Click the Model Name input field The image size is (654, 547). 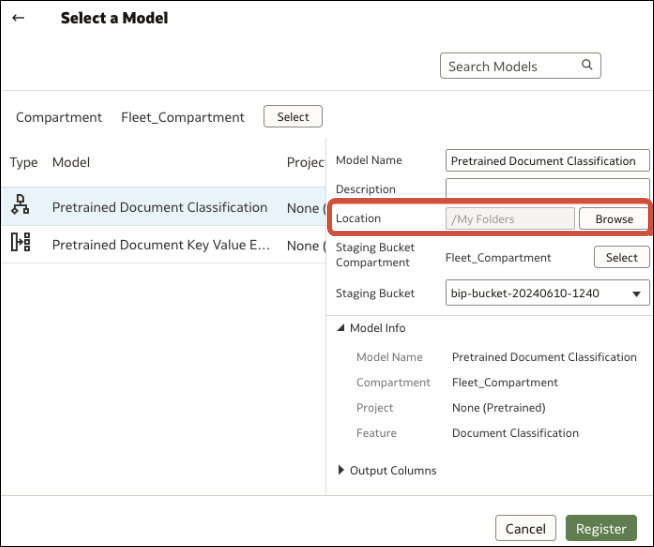(x=547, y=160)
